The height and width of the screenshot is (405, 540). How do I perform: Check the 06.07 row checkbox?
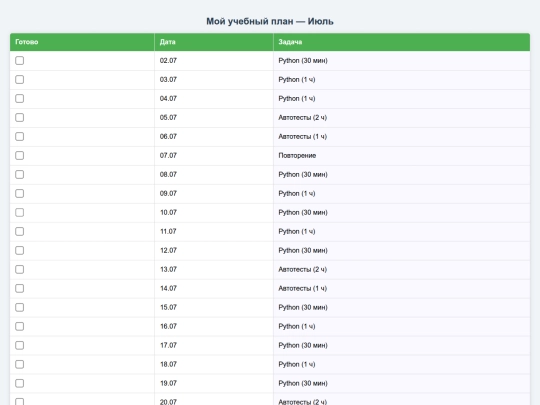tap(20, 136)
